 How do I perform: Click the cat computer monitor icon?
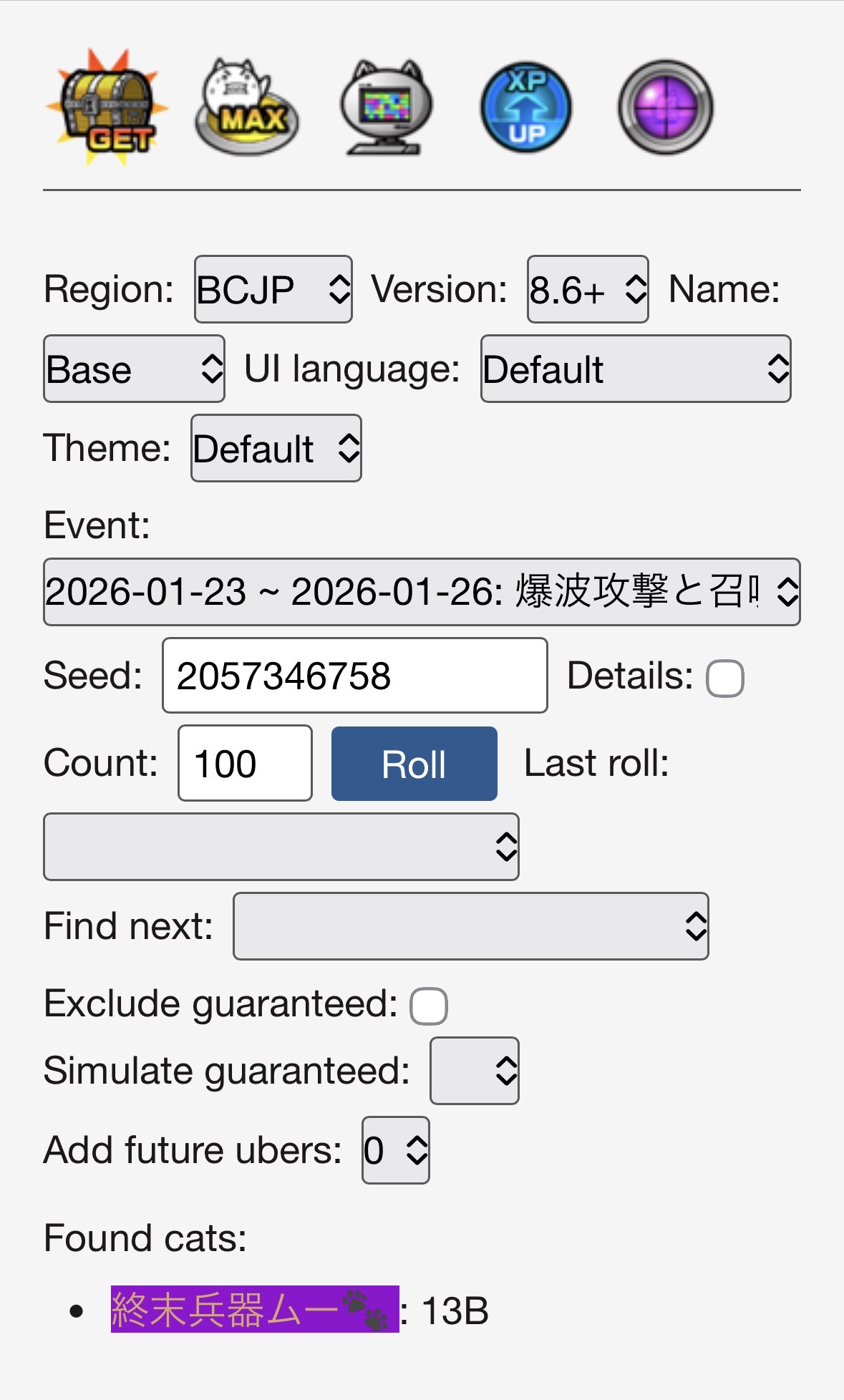point(387,107)
